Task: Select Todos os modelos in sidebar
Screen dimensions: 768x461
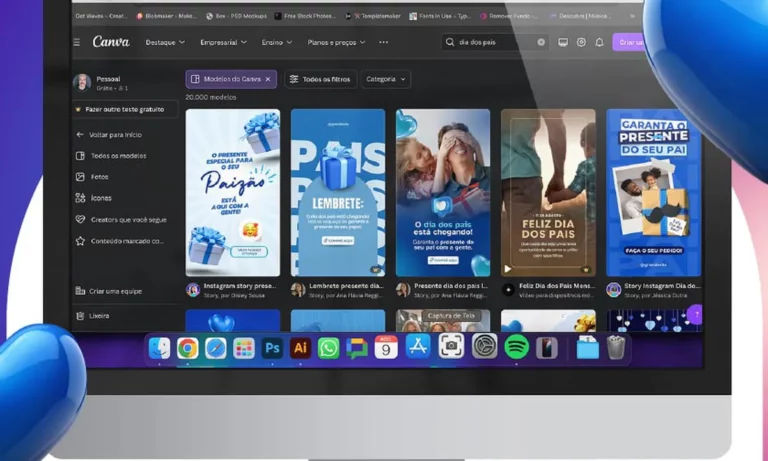Action: pos(111,156)
